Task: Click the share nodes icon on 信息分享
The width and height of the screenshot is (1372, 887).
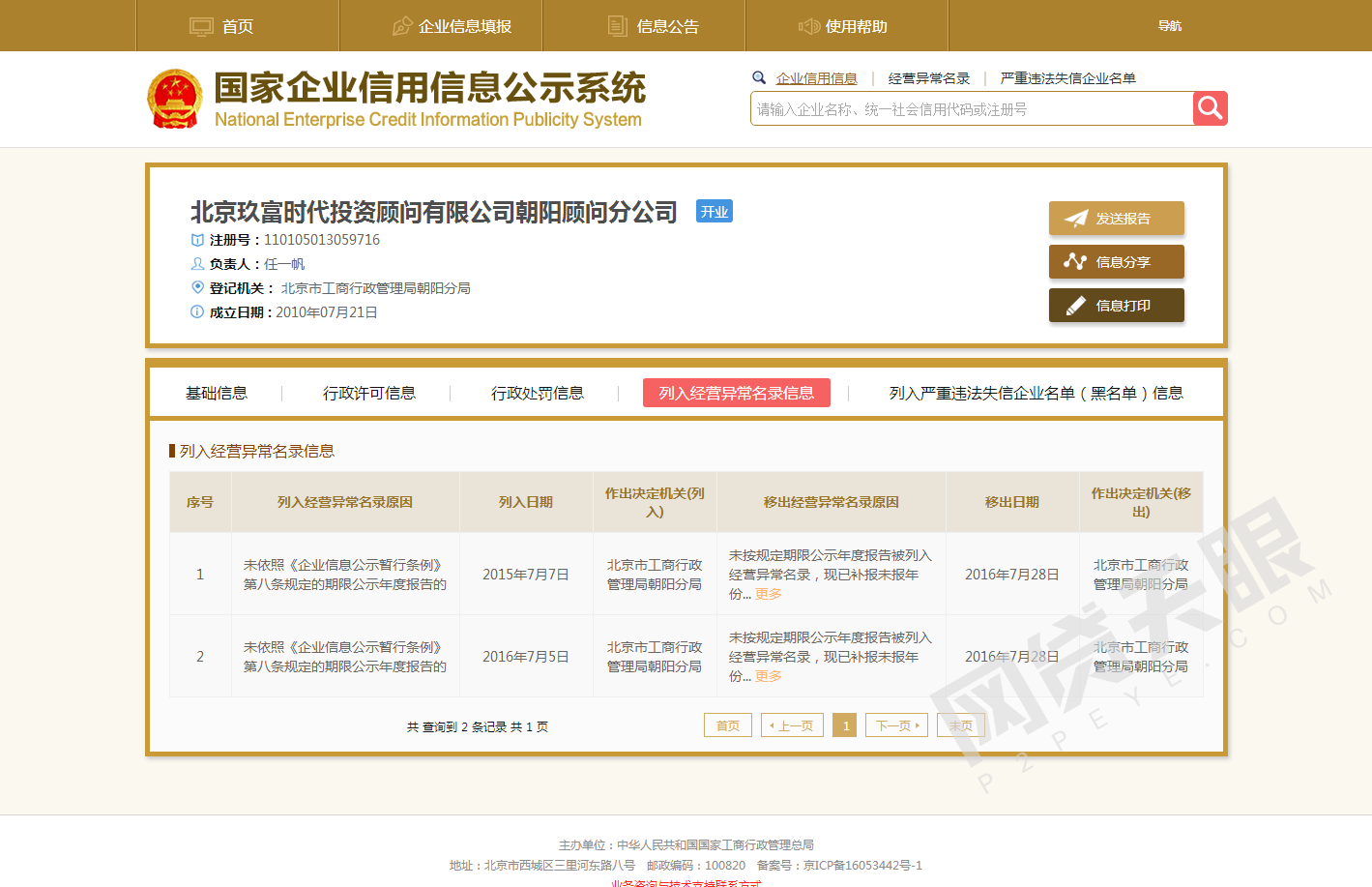Action: (x=1075, y=261)
